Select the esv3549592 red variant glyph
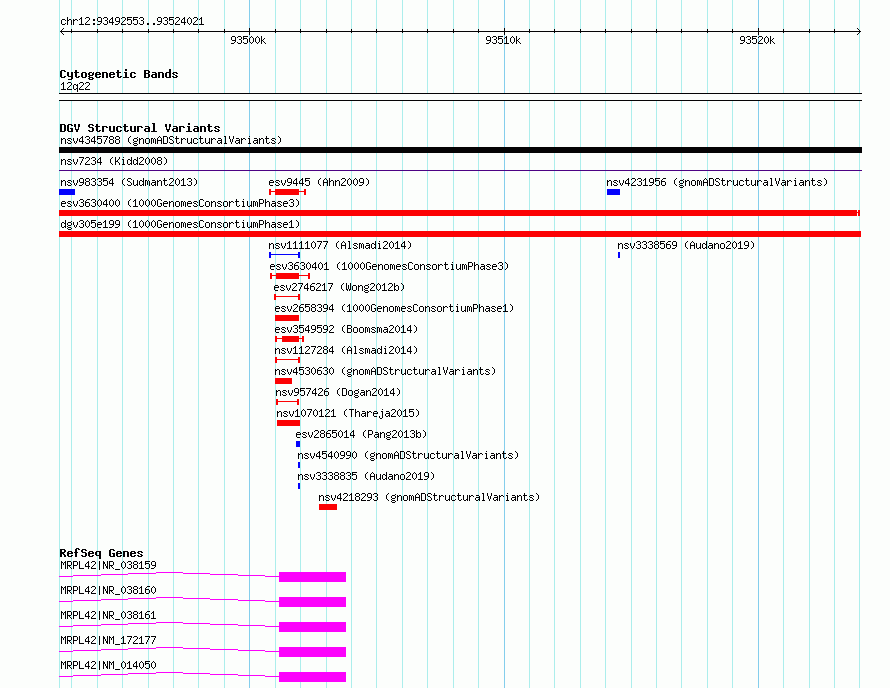Screen dimensions: 890x688 coord(289,339)
